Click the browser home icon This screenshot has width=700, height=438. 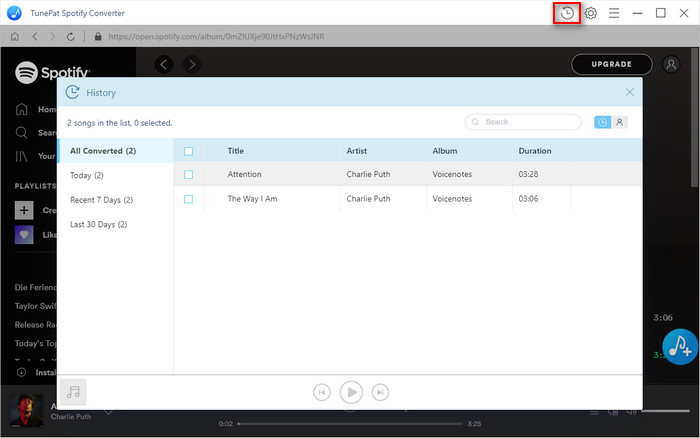pos(15,36)
